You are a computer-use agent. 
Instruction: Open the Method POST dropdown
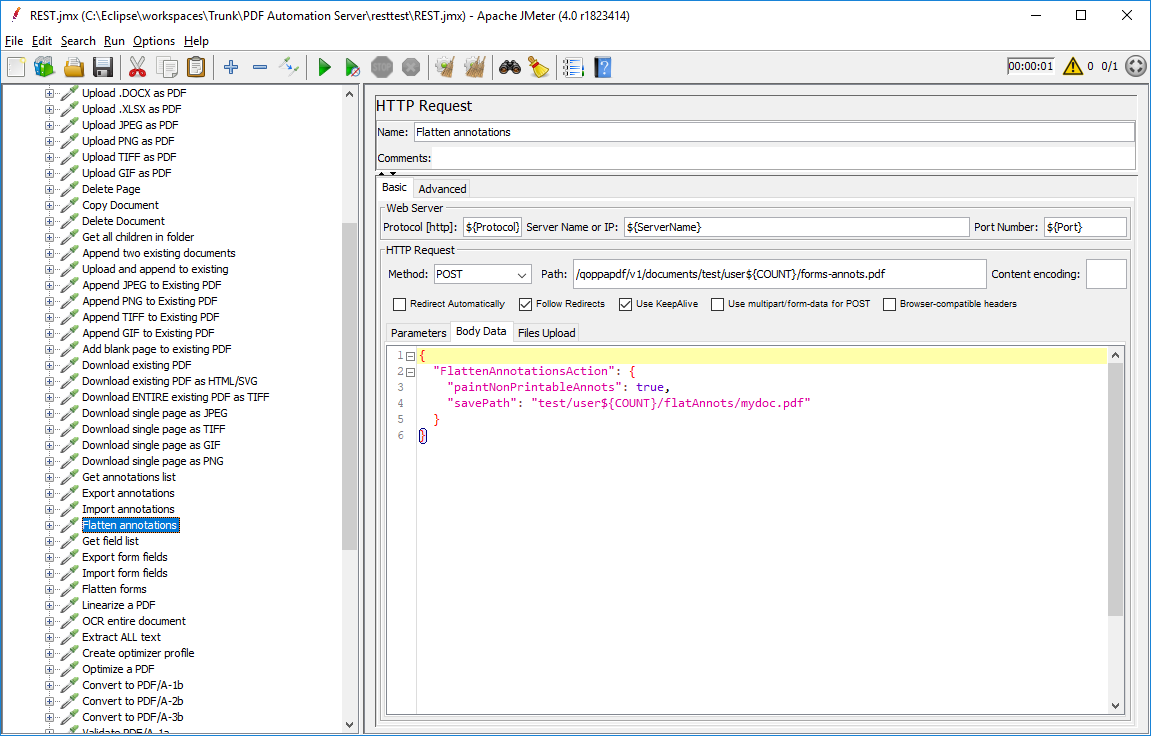(482, 274)
